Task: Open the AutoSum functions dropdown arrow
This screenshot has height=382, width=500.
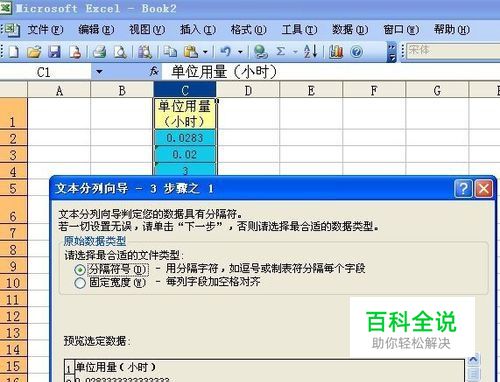Action: tap(295, 52)
